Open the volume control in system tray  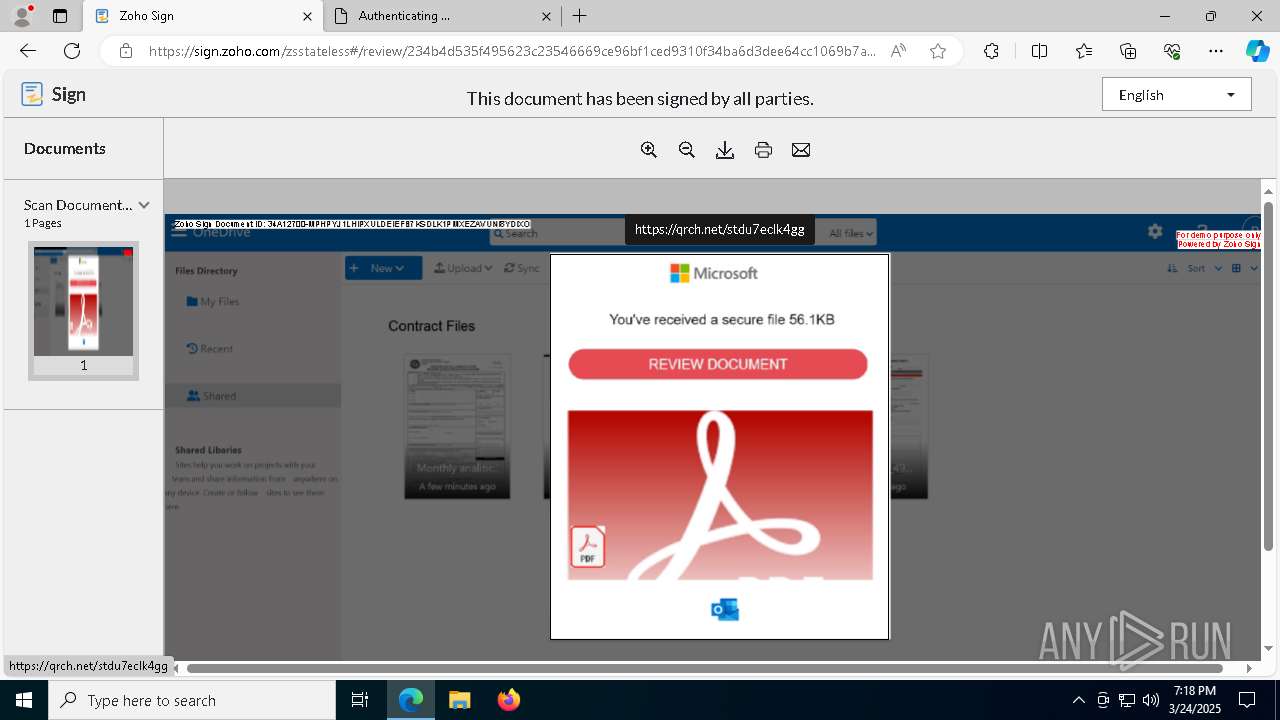coord(1151,700)
